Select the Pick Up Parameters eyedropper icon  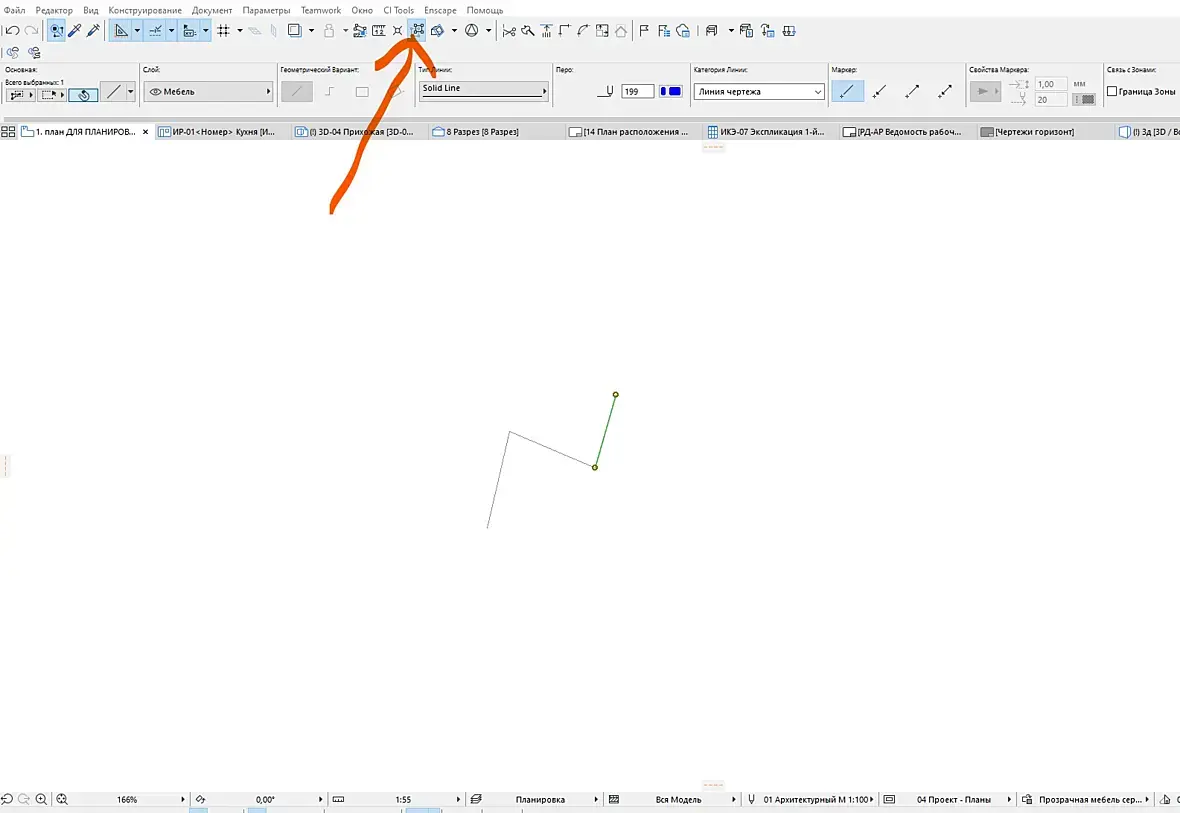75,31
